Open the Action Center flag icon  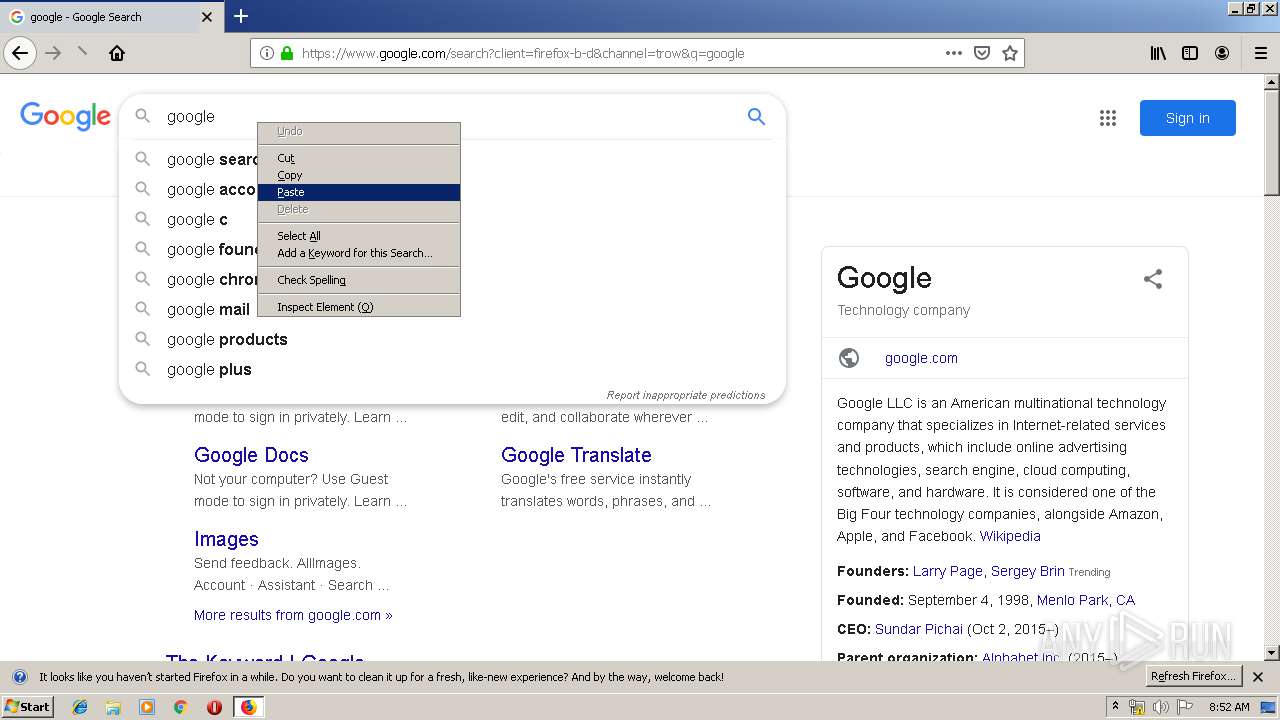tap(1183, 707)
